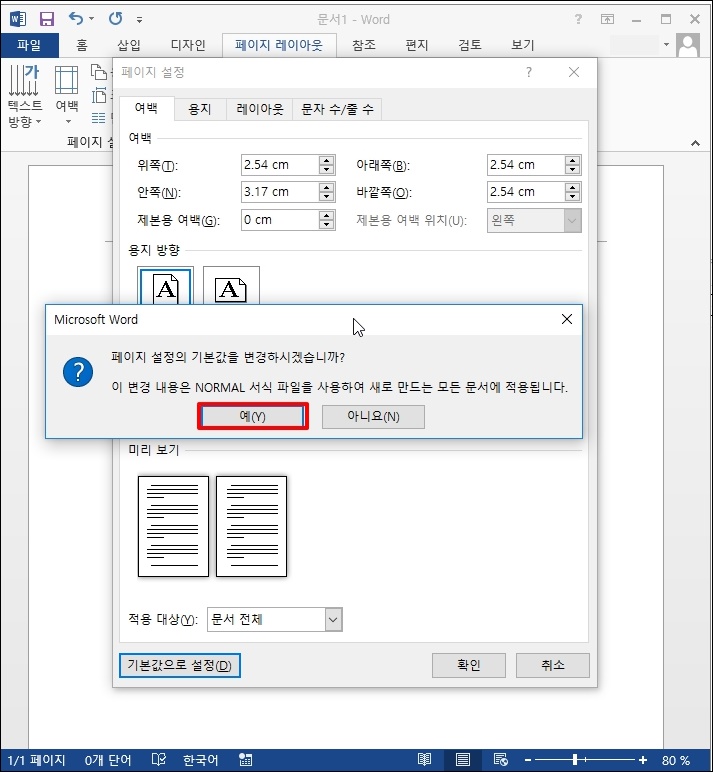Image resolution: width=713 pixels, height=772 pixels.
Task: Switch to the 디자인 ribbon tab
Action: (188, 45)
